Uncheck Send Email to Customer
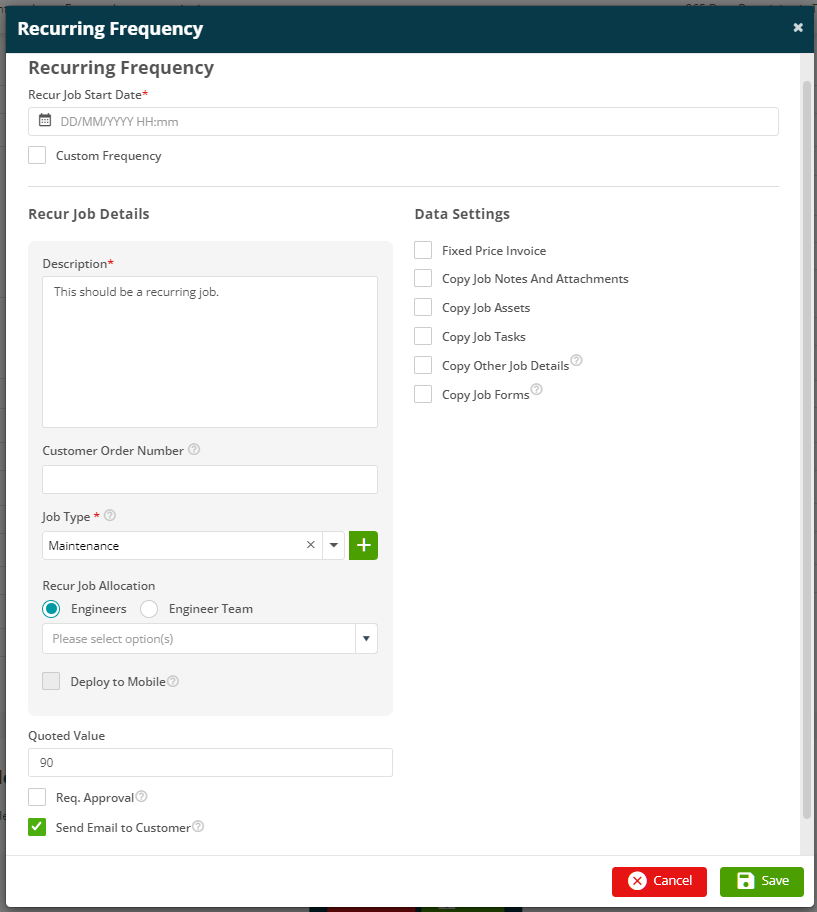The height and width of the screenshot is (912, 817). 37,827
